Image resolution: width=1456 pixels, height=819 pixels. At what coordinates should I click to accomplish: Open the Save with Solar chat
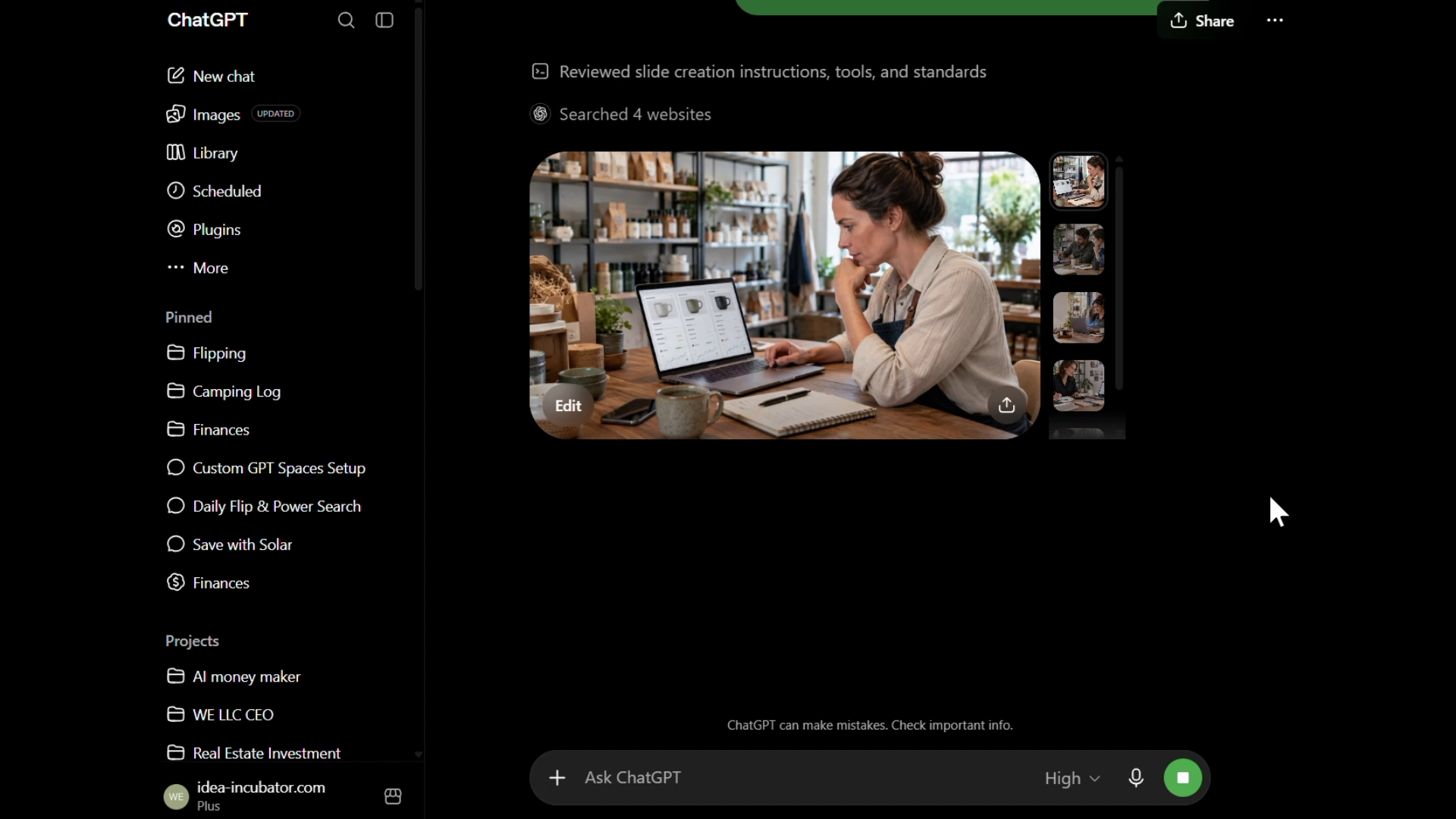229,544
